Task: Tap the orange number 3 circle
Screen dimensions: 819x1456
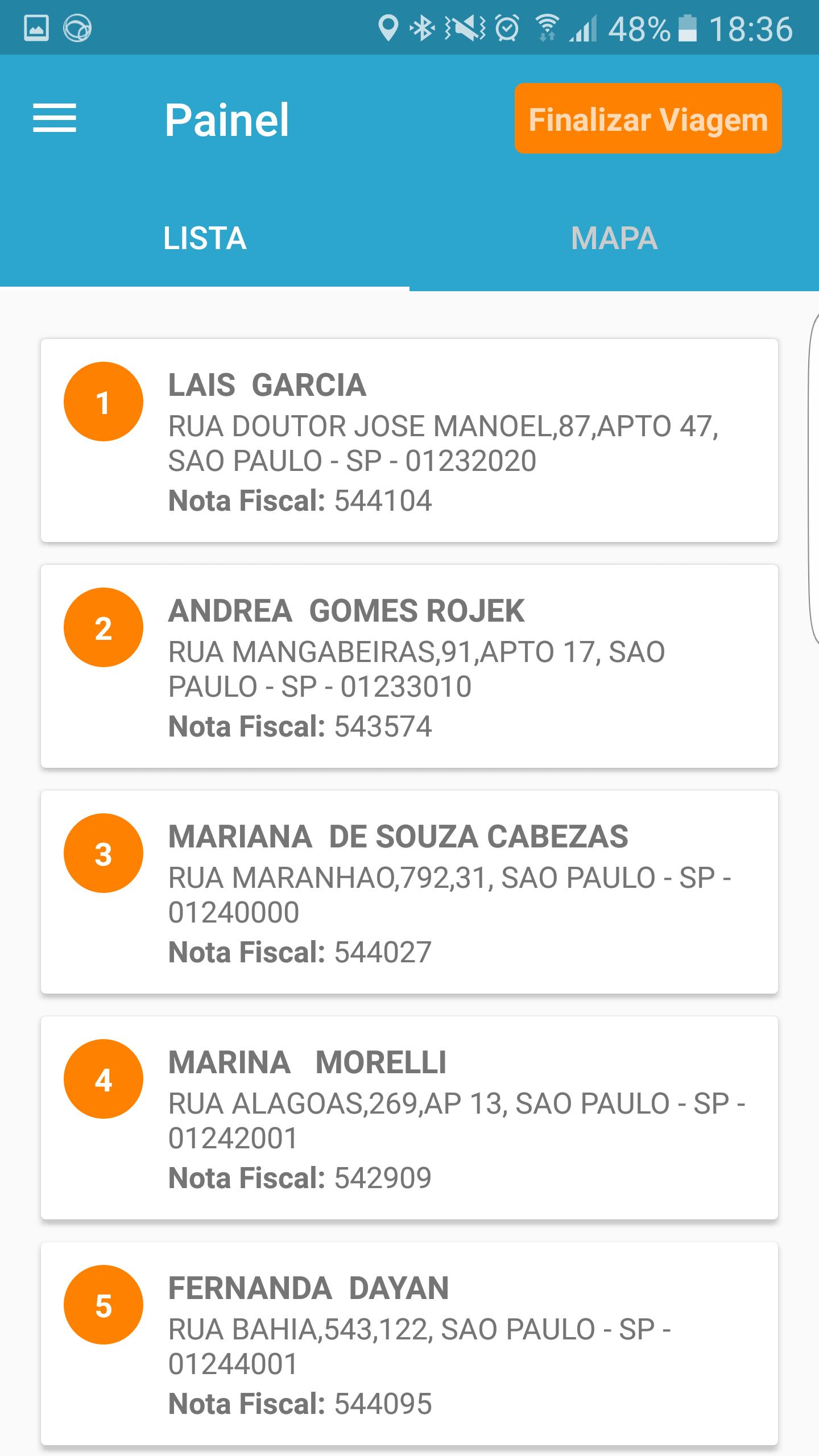Action: tap(104, 853)
